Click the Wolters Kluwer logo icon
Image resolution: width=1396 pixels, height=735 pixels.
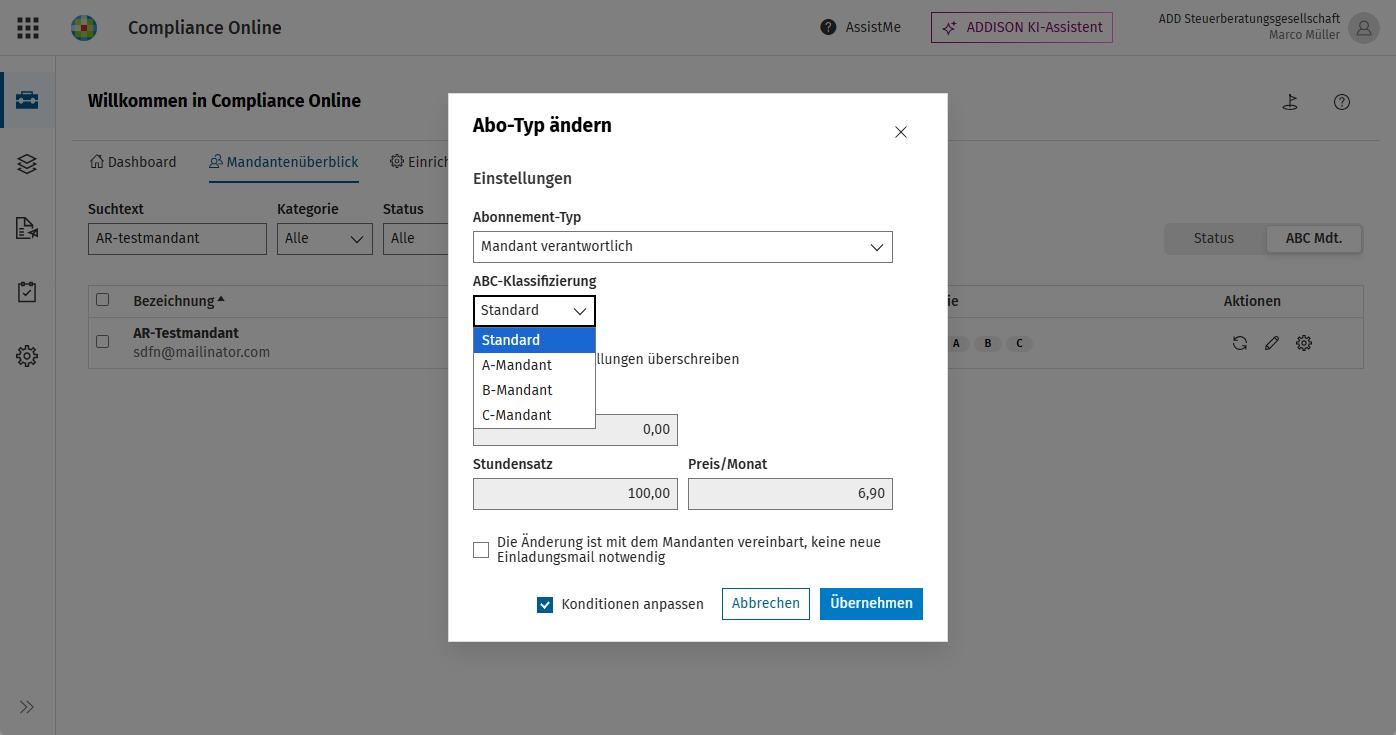coord(84,28)
